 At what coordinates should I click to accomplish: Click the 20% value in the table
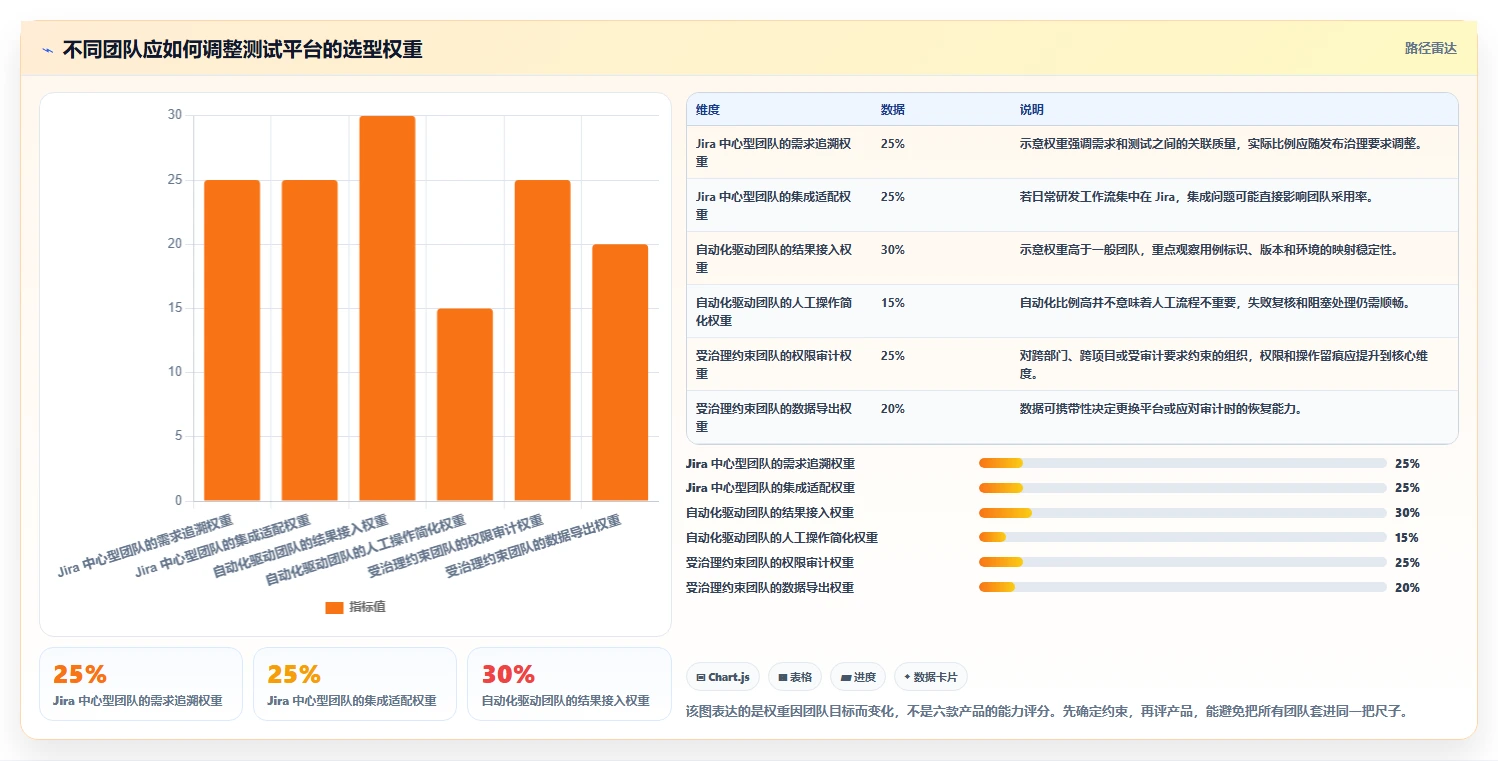pos(893,409)
